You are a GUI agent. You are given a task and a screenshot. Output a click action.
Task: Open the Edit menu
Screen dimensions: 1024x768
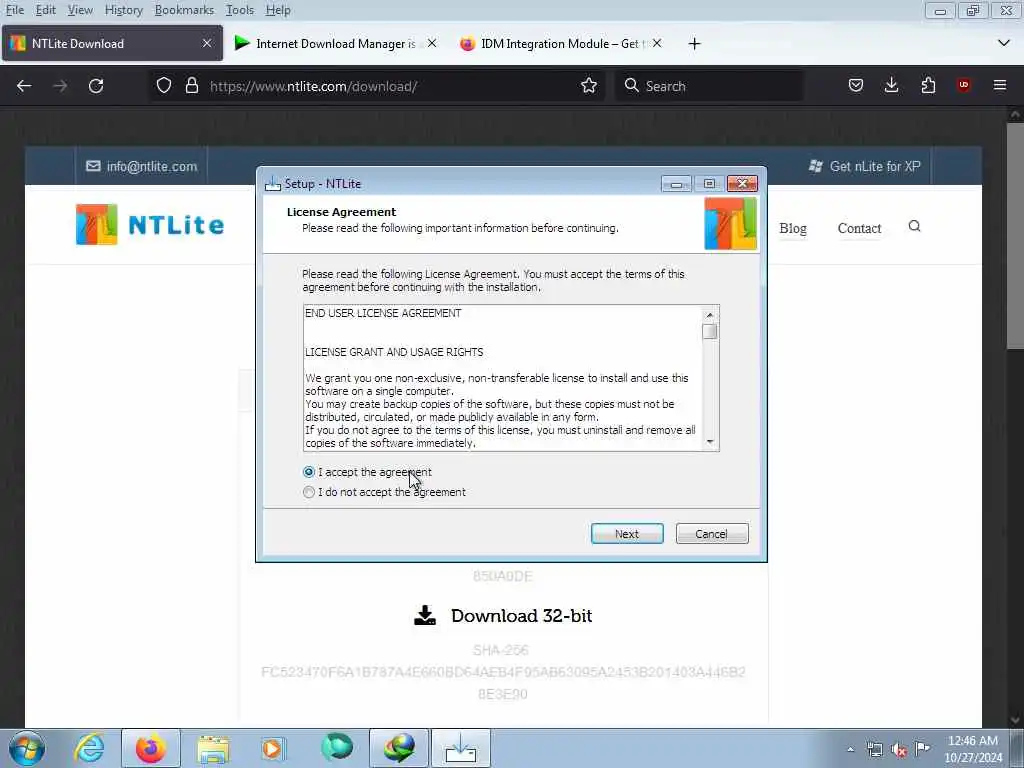(x=46, y=10)
